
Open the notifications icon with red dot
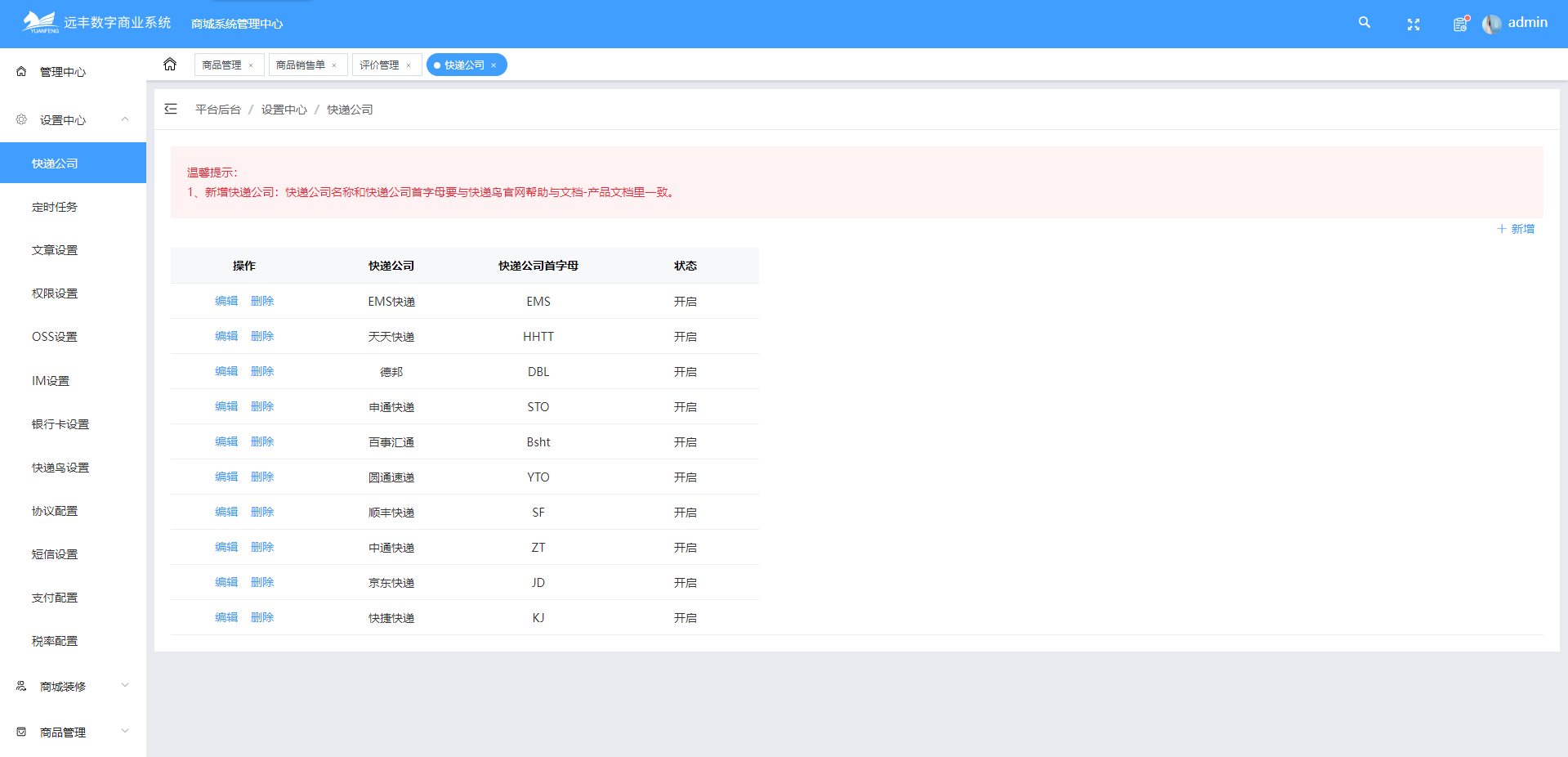(x=1461, y=24)
